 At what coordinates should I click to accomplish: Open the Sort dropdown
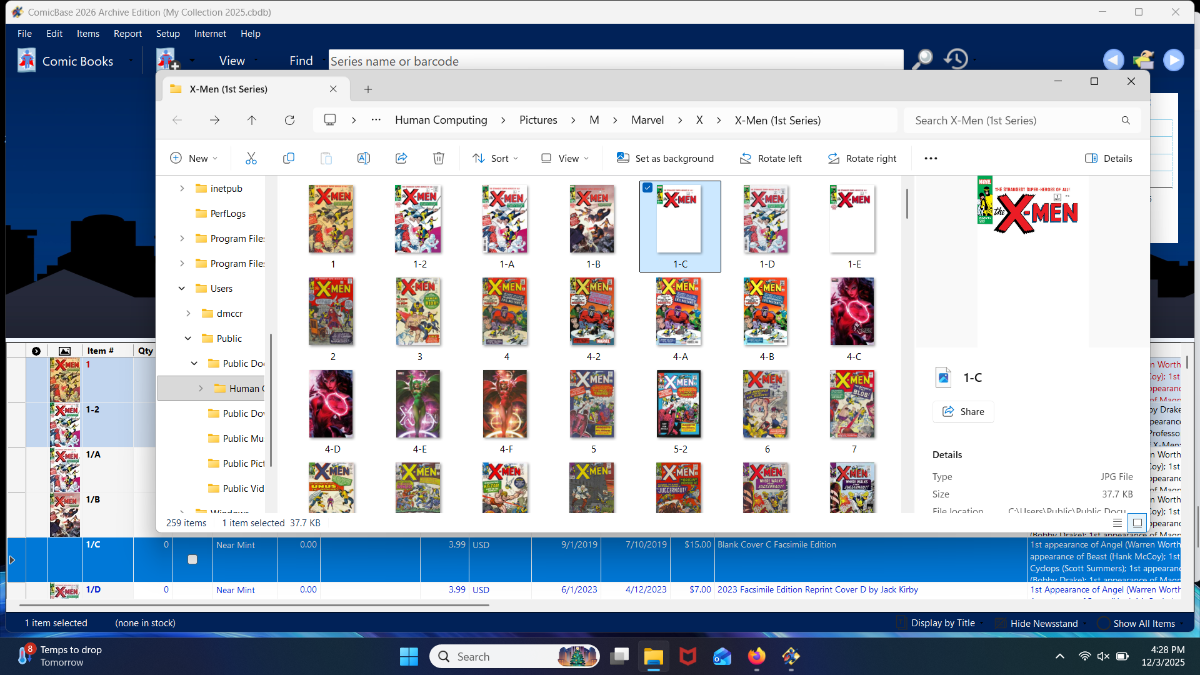pos(490,158)
